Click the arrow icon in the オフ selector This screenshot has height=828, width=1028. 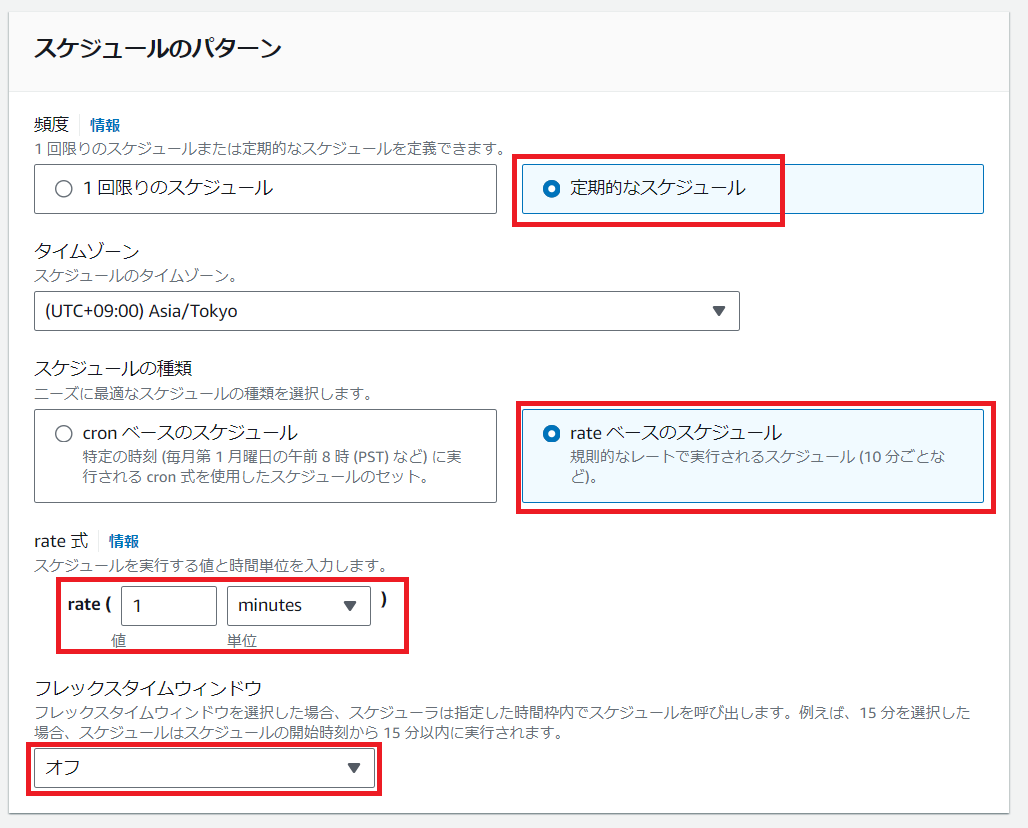[x=353, y=768]
